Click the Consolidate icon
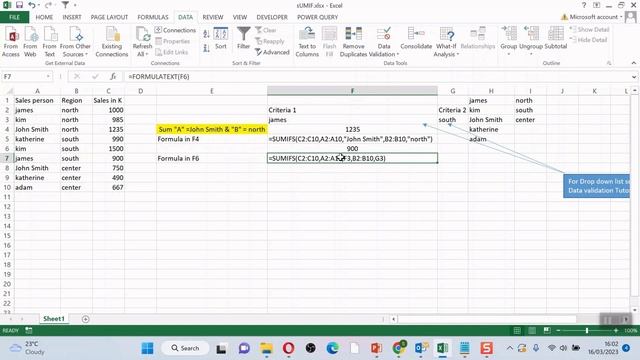This screenshot has width=640, height=360. coord(416,38)
